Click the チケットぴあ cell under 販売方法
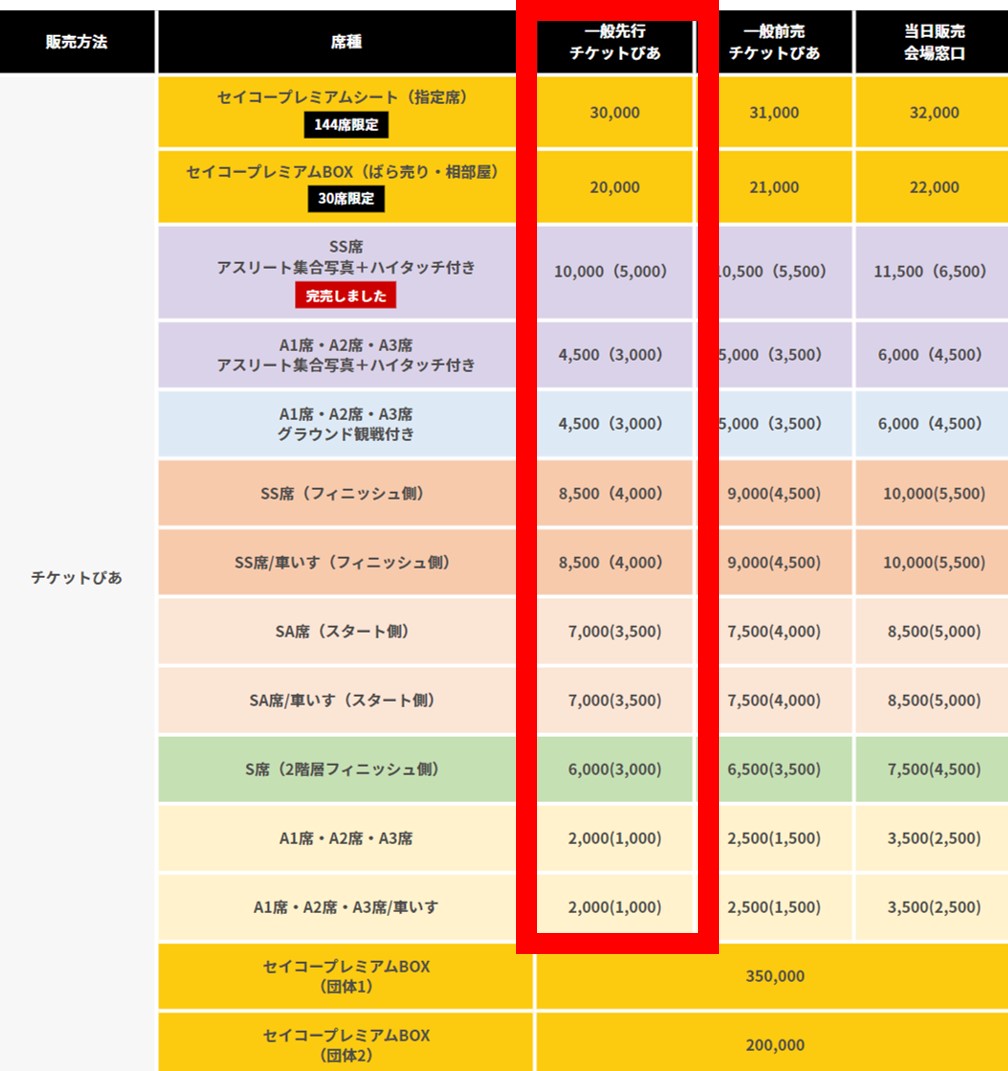The image size is (1008, 1071). [76, 578]
